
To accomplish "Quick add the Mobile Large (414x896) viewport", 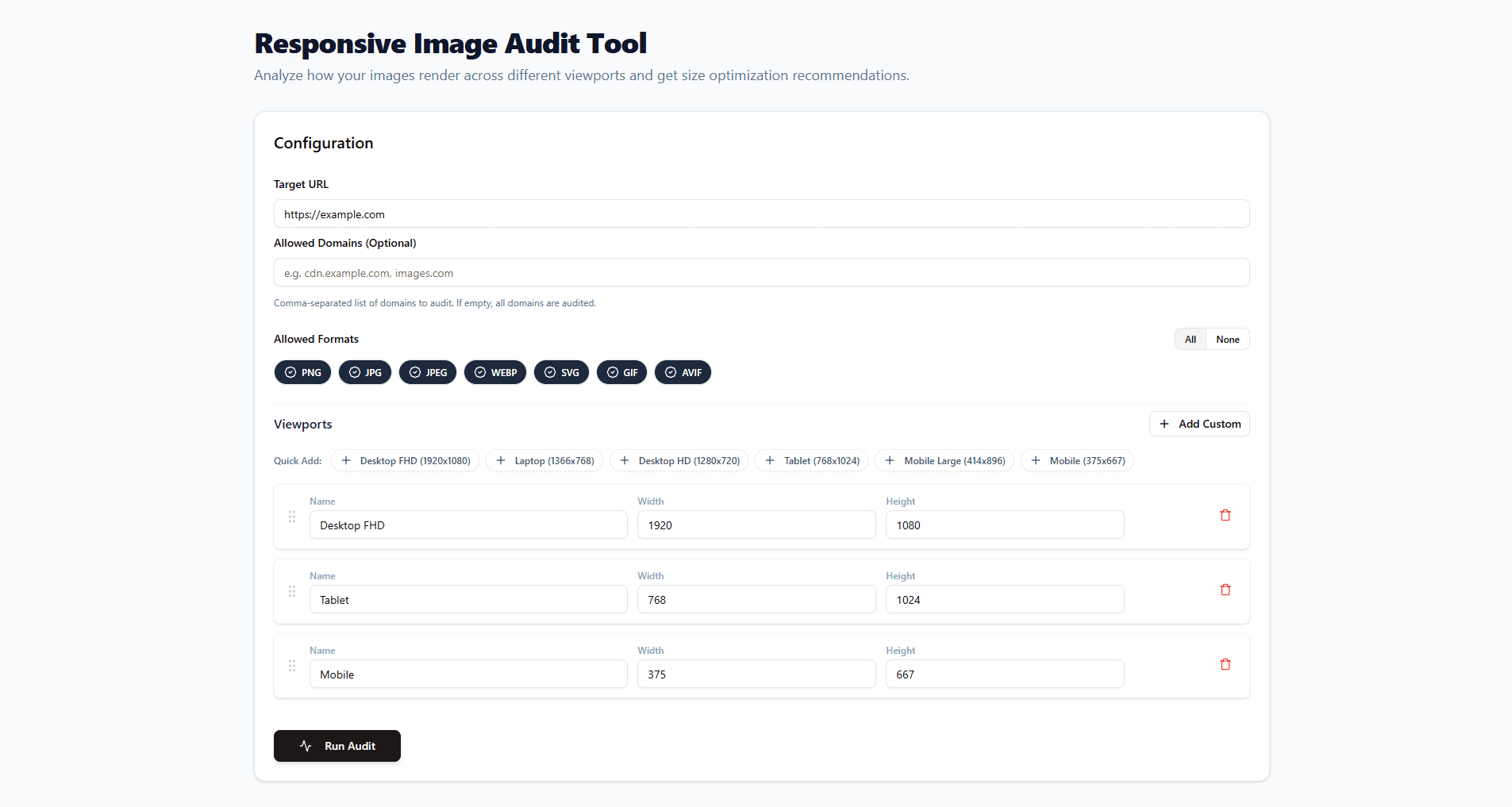I will (944, 460).
